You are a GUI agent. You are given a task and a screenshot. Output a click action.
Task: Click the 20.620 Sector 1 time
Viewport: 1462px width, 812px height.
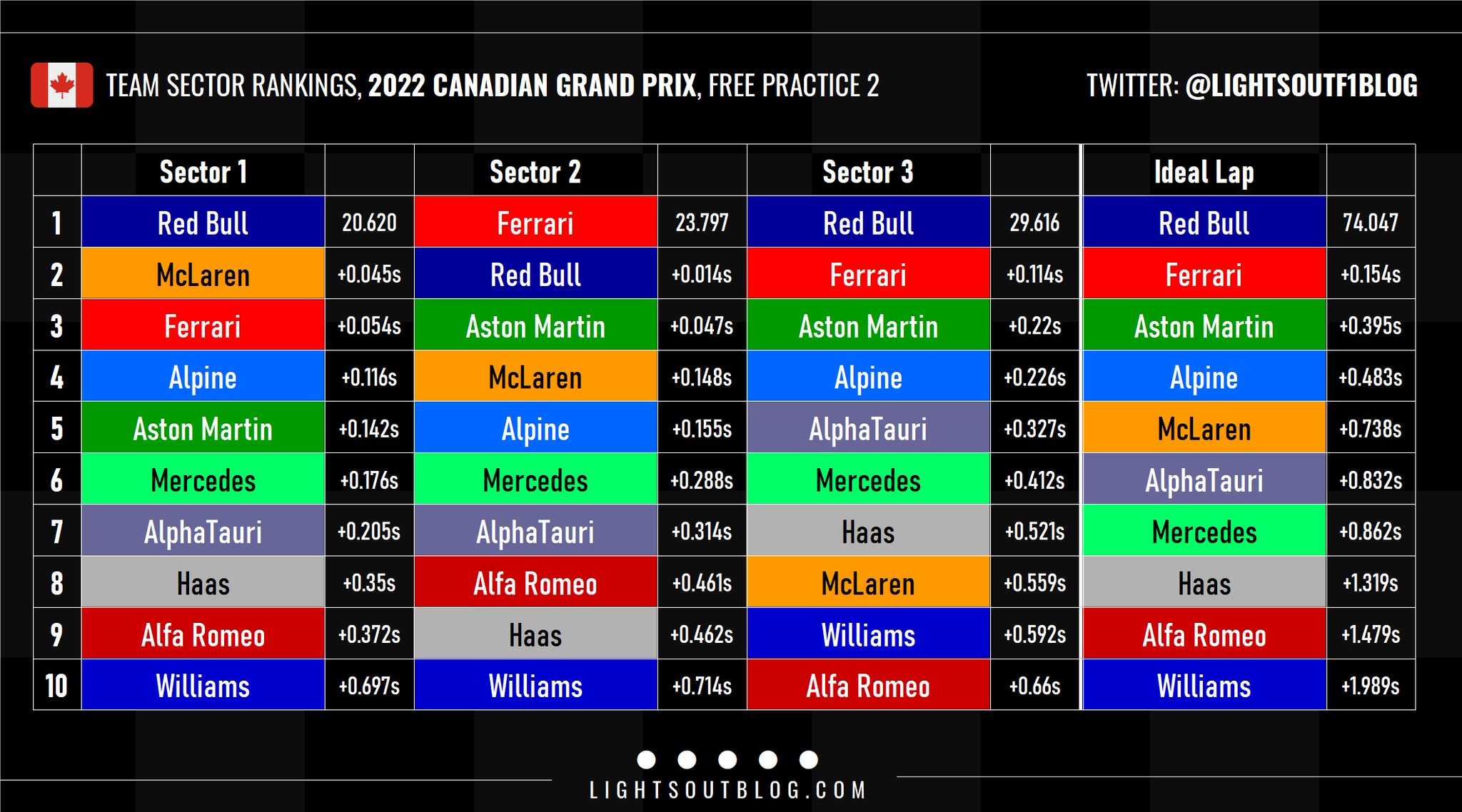[369, 223]
